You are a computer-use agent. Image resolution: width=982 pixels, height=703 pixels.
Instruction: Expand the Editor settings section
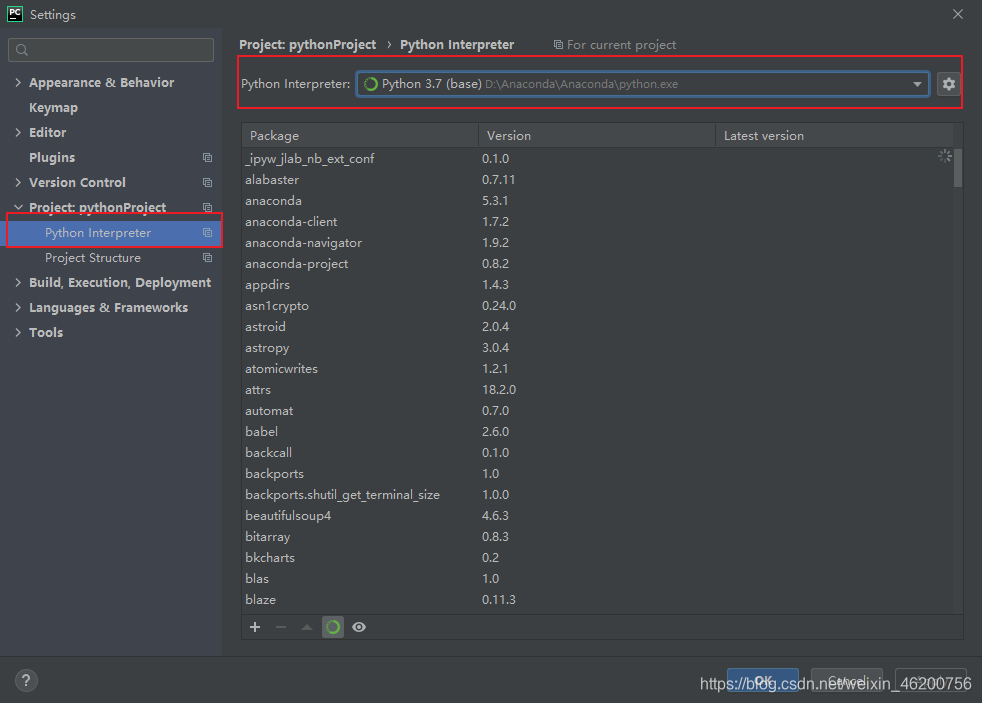18,132
